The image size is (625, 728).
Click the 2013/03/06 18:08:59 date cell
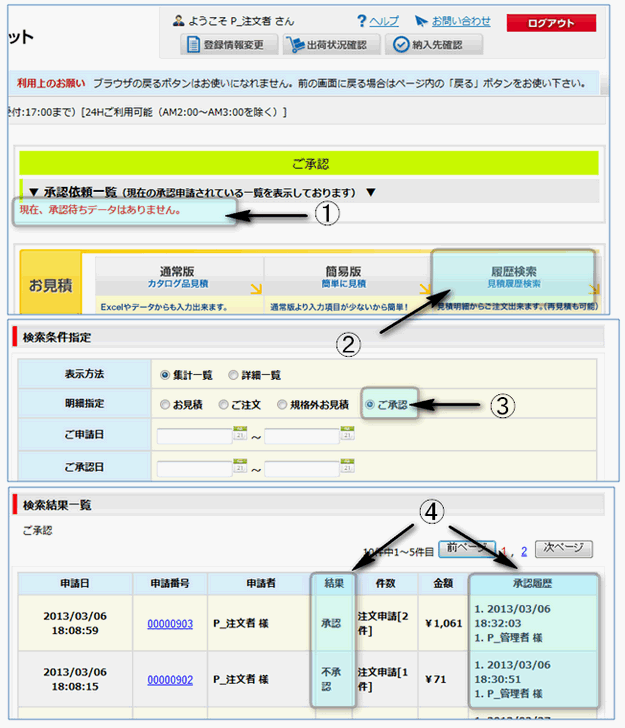click(75, 624)
